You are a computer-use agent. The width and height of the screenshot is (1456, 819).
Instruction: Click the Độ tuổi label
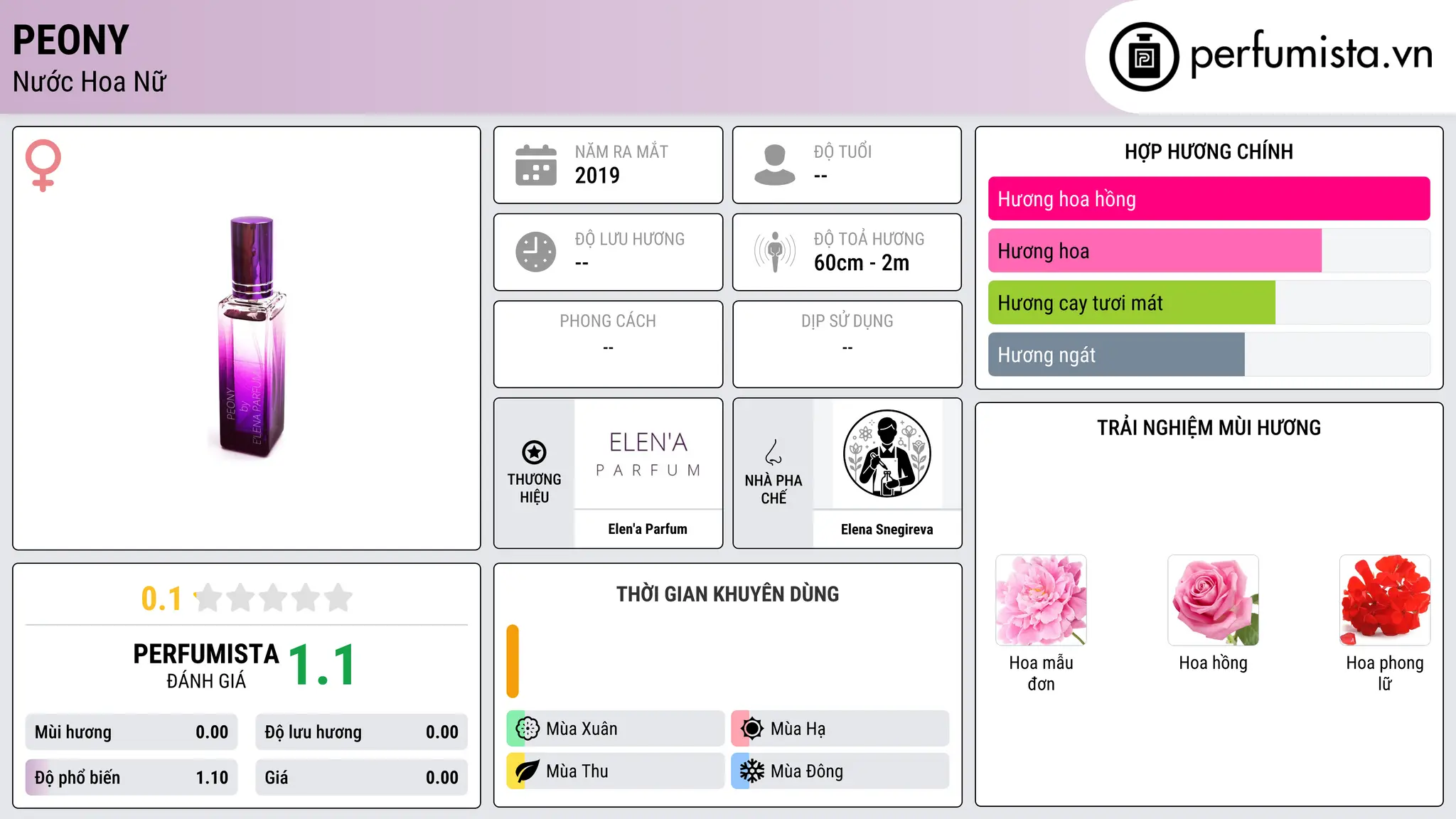842,152
